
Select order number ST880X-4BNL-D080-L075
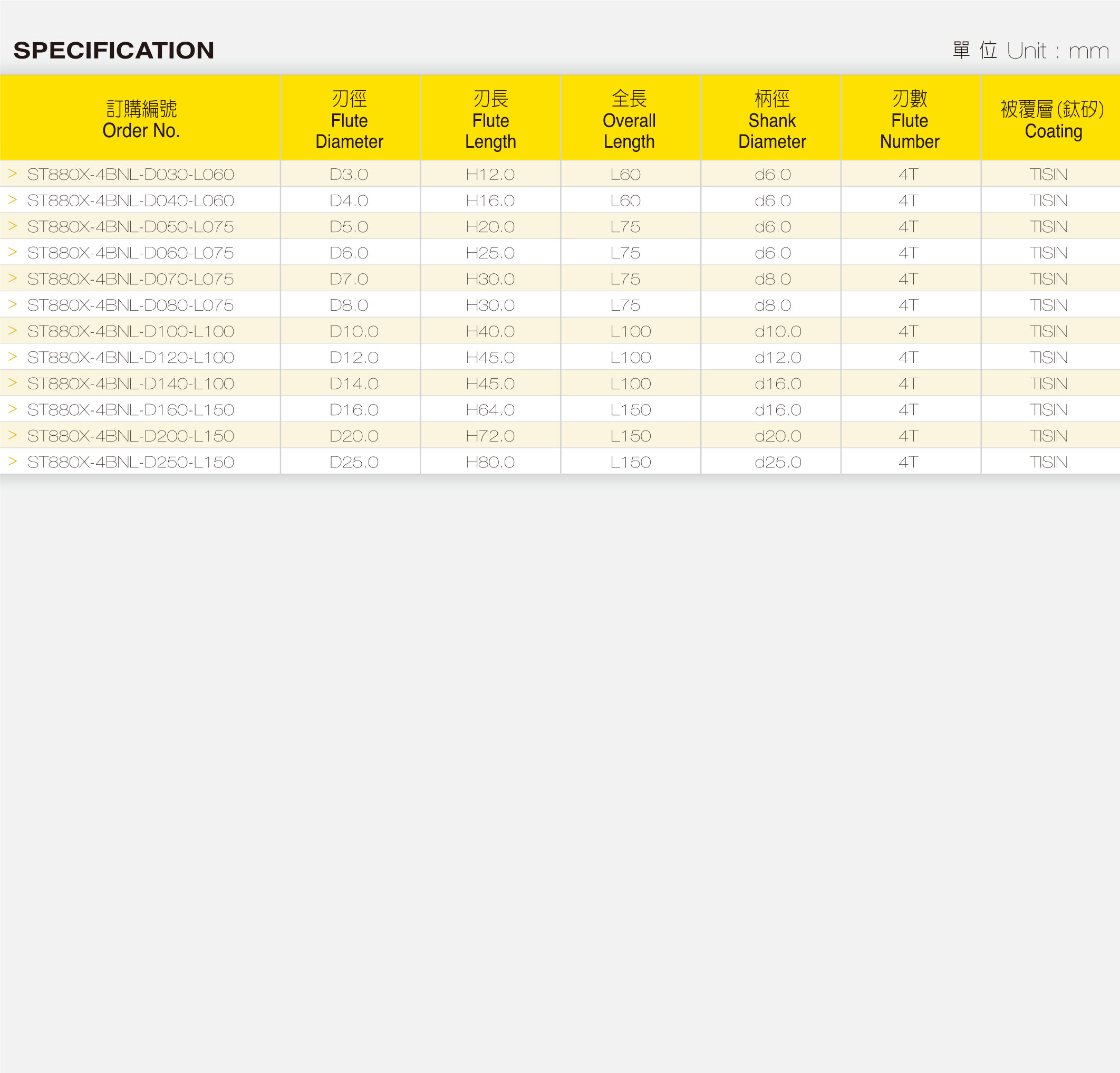pos(131,305)
